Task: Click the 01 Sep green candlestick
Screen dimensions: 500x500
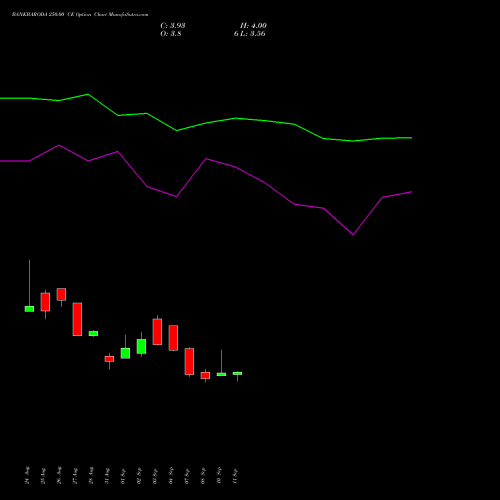Action: coord(125,353)
